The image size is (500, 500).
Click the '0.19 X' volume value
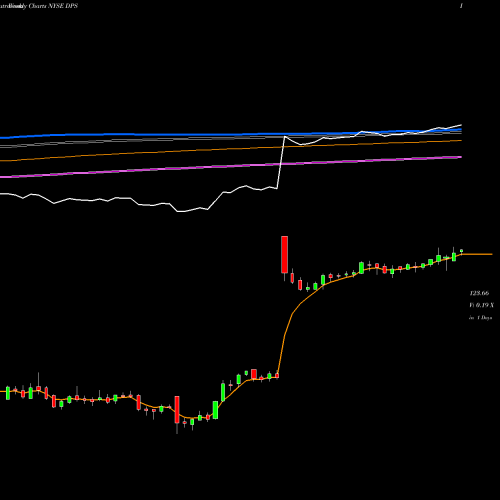(484, 305)
